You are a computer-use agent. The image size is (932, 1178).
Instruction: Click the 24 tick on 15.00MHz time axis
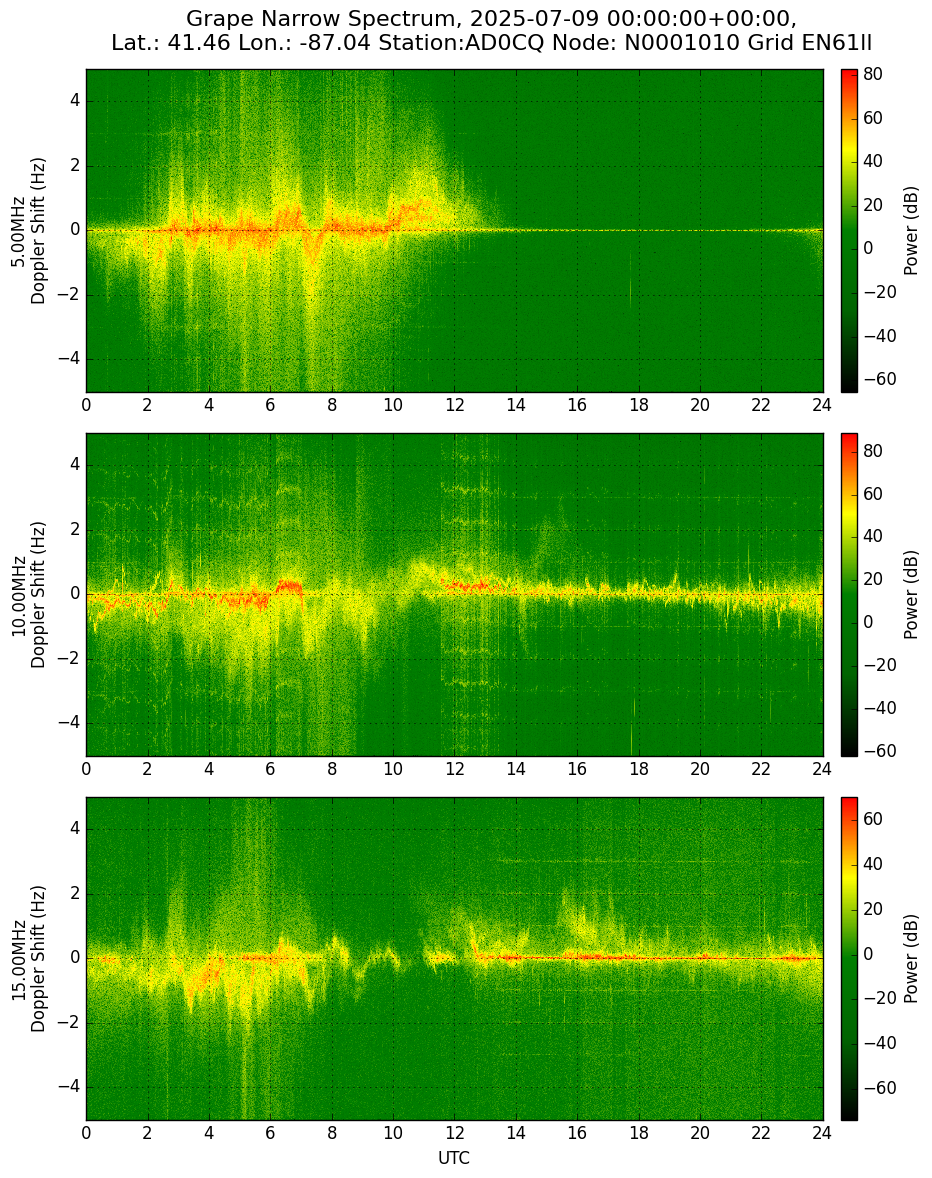822,1133
